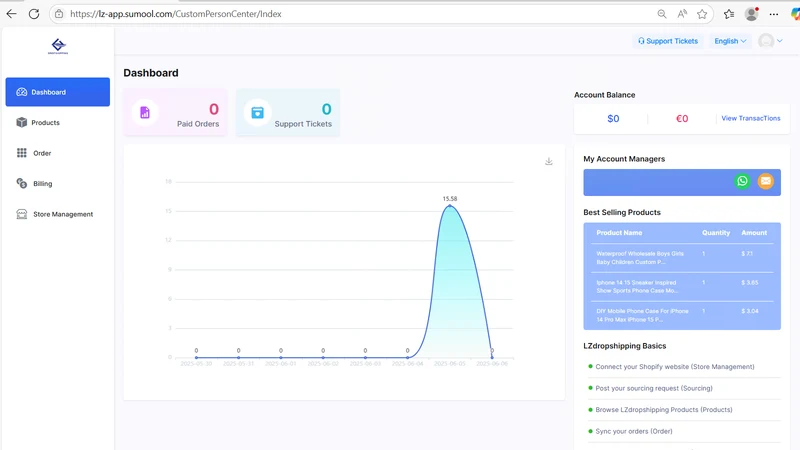Screen dimensions: 800x450
Task: Open the Dashboard menu item
Action: pos(58,92)
